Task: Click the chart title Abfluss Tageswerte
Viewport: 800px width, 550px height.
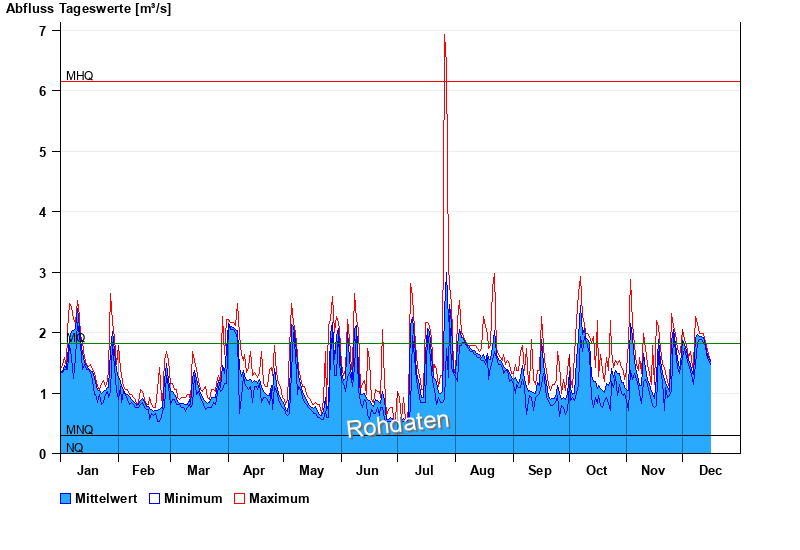Action: 88,9
